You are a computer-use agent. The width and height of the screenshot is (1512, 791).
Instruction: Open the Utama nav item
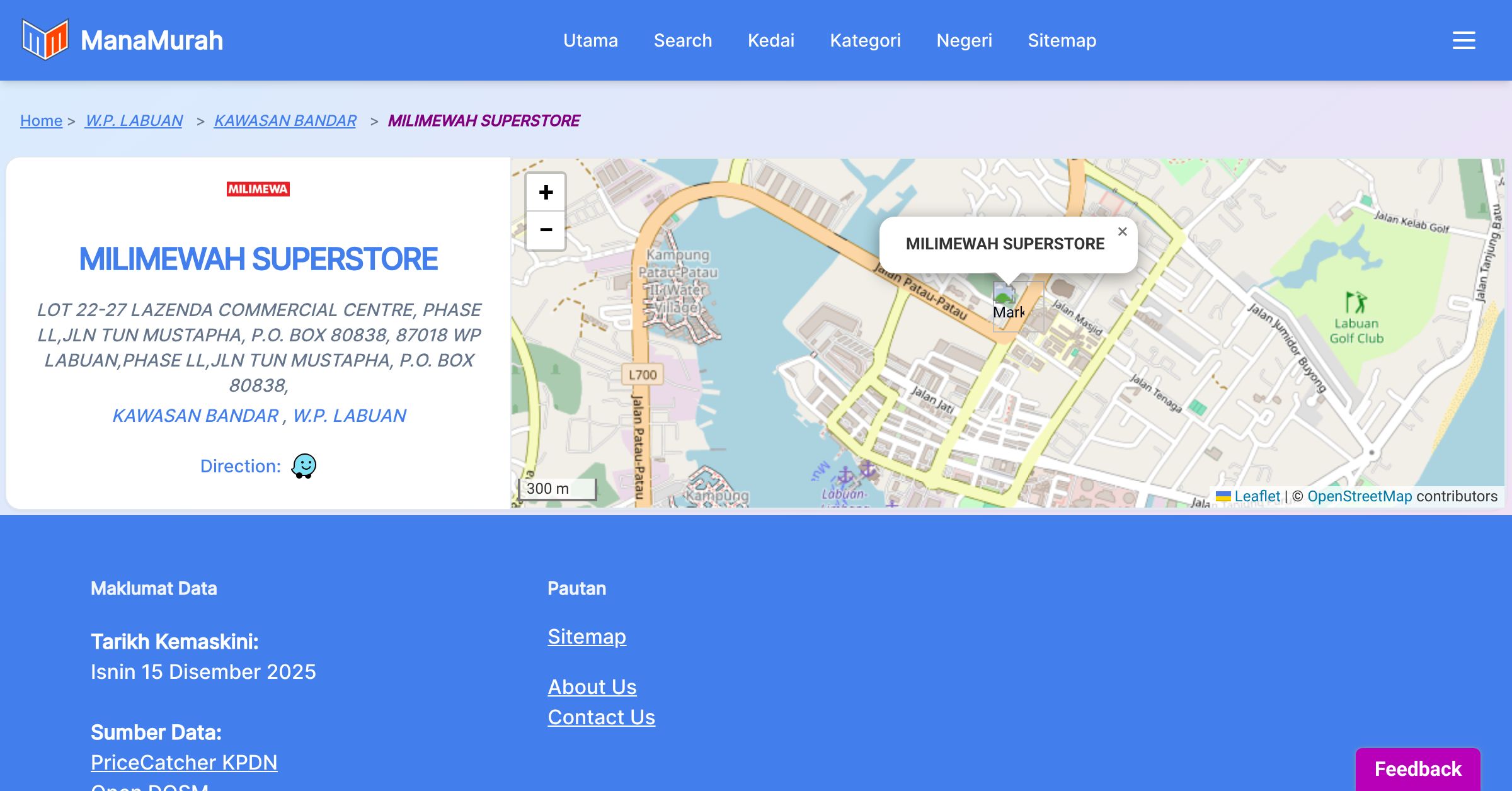click(x=590, y=40)
